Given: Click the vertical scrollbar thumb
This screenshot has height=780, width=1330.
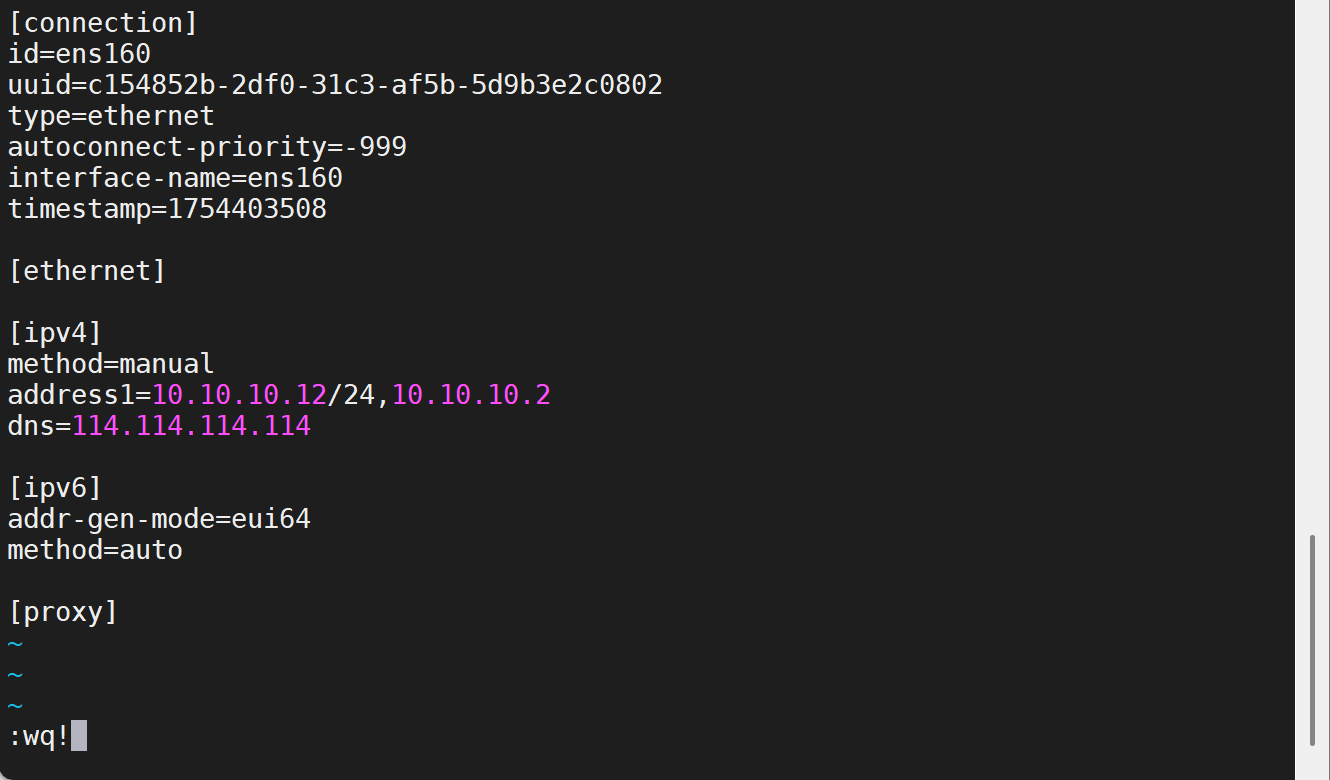Looking at the screenshot, I should point(1313,640).
